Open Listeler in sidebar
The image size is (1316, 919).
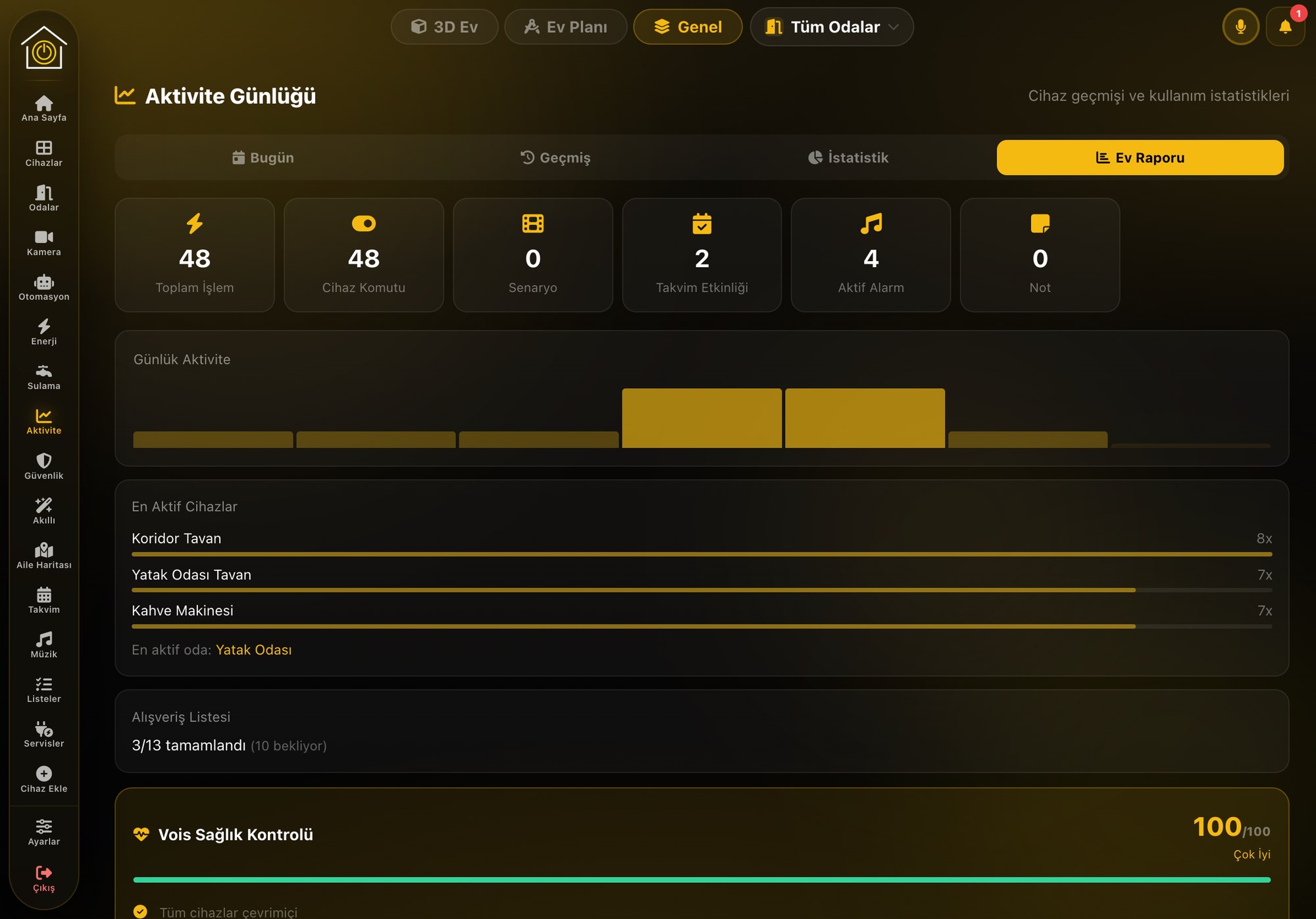point(43,690)
